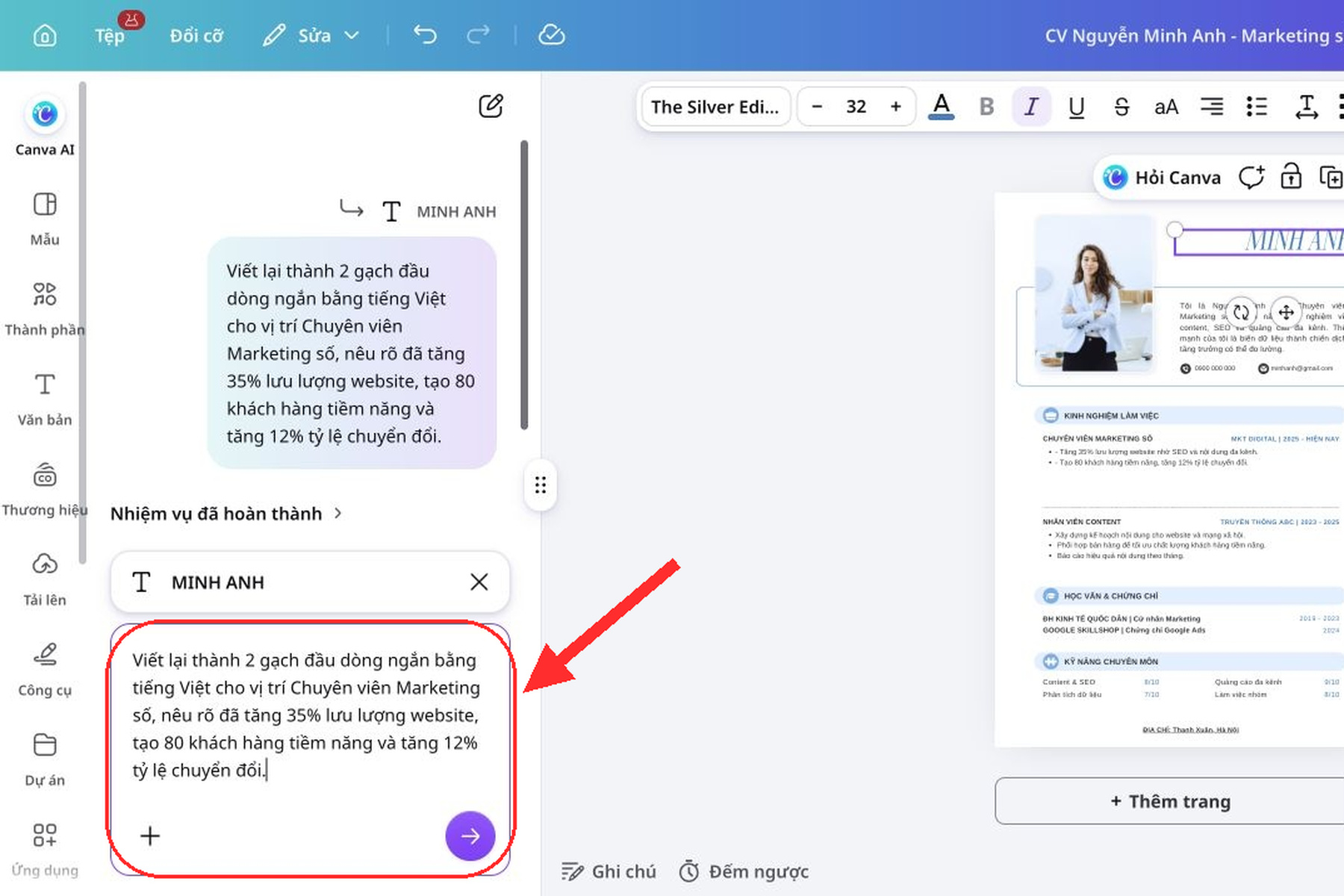Viewport: 1344px width, 896px height.
Task: Send the prompt with the purple arrow
Action: point(470,836)
